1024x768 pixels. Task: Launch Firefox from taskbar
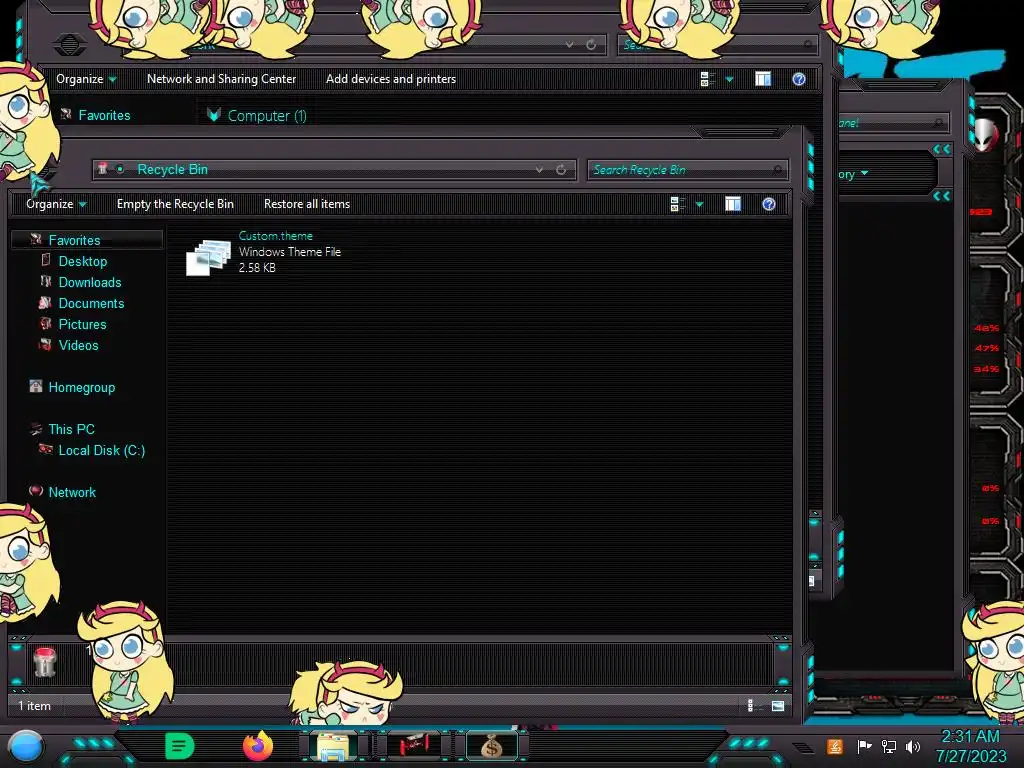tap(258, 746)
